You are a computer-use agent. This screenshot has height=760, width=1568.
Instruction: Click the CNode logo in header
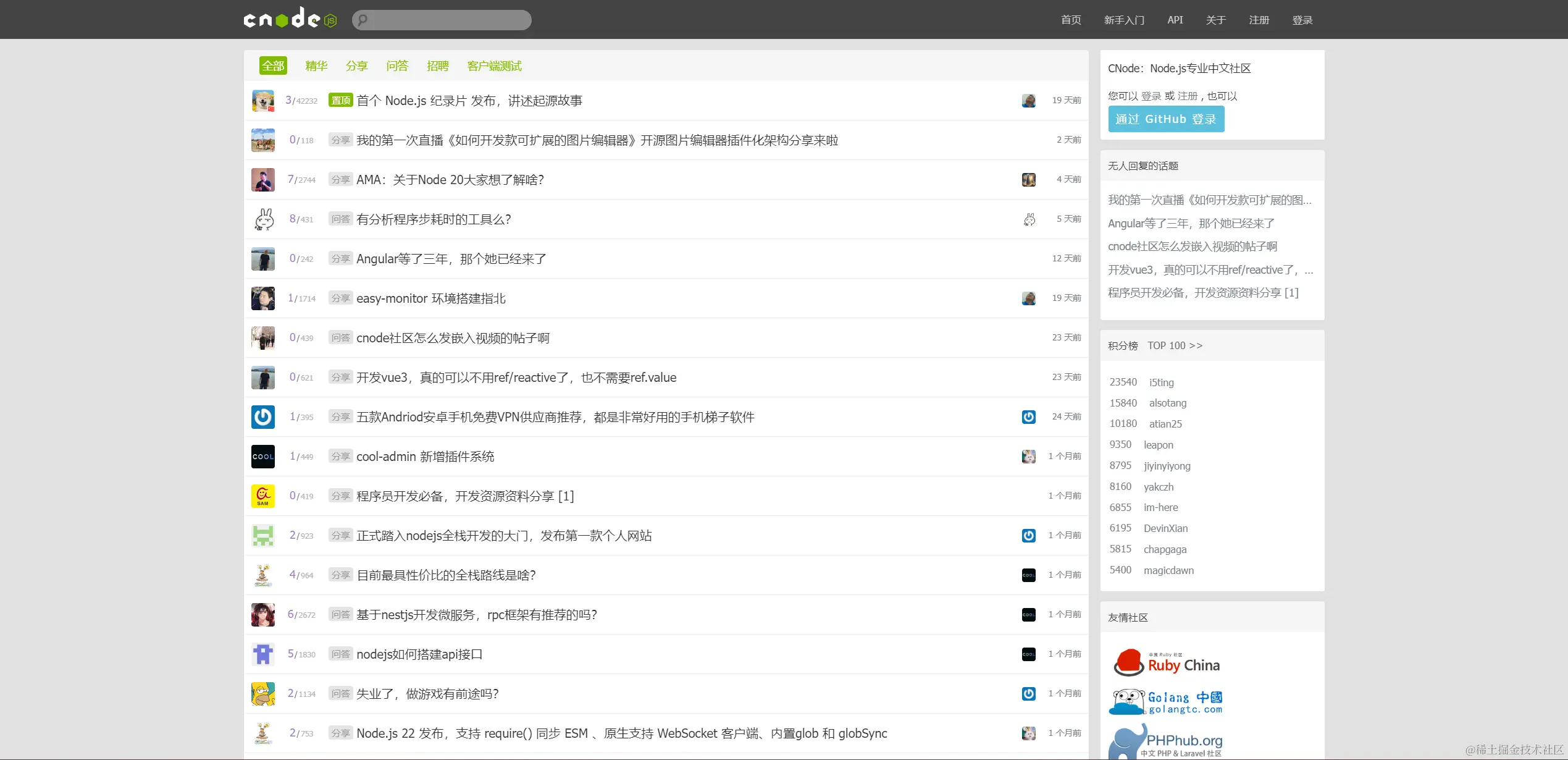[x=290, y=19]
